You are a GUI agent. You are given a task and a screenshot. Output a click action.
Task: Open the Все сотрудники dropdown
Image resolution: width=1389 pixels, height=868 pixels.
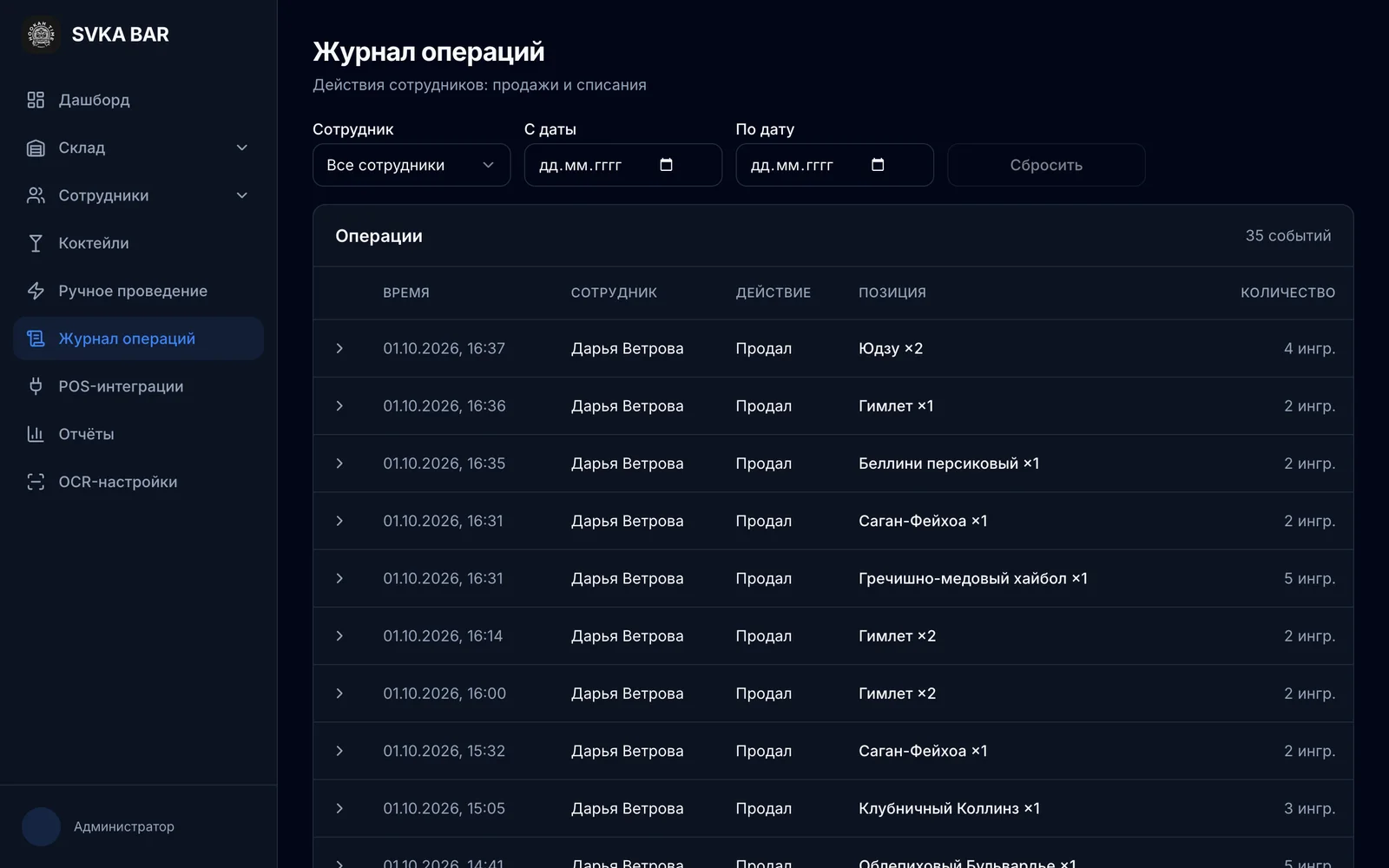411,165
